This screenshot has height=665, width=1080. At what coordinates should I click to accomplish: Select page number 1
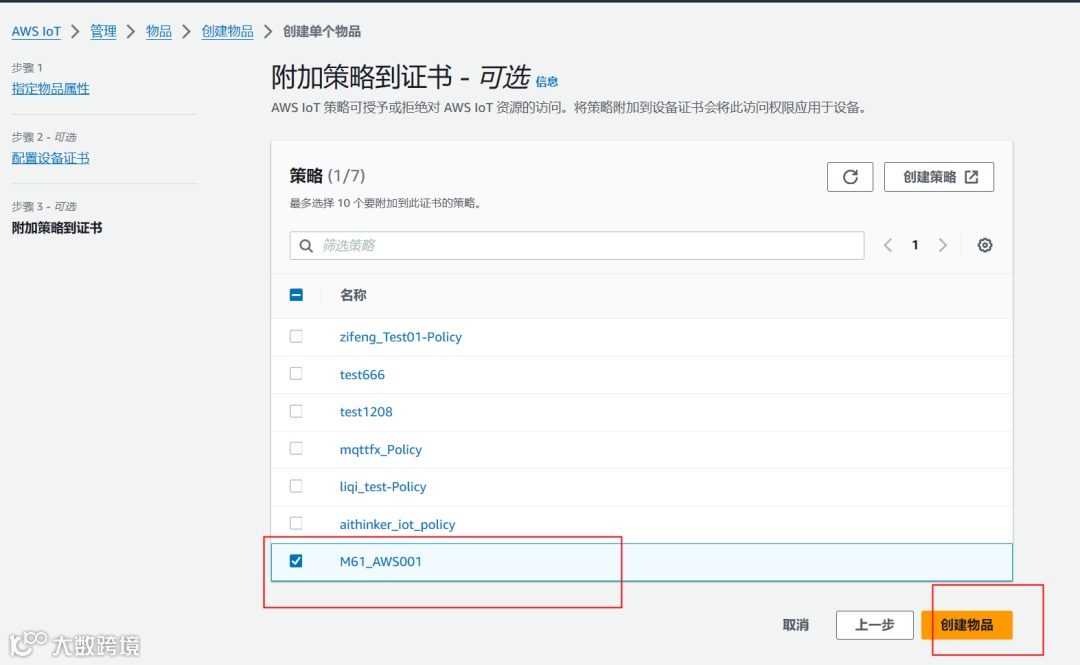pyautogui.click(x=915, y=245)
